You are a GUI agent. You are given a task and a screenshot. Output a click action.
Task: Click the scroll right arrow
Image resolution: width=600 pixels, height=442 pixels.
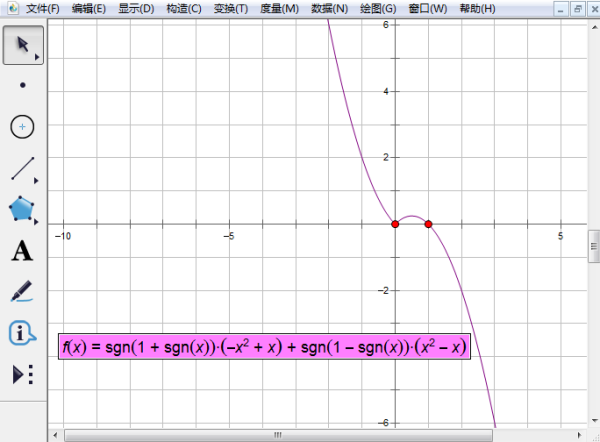point(579,435)
